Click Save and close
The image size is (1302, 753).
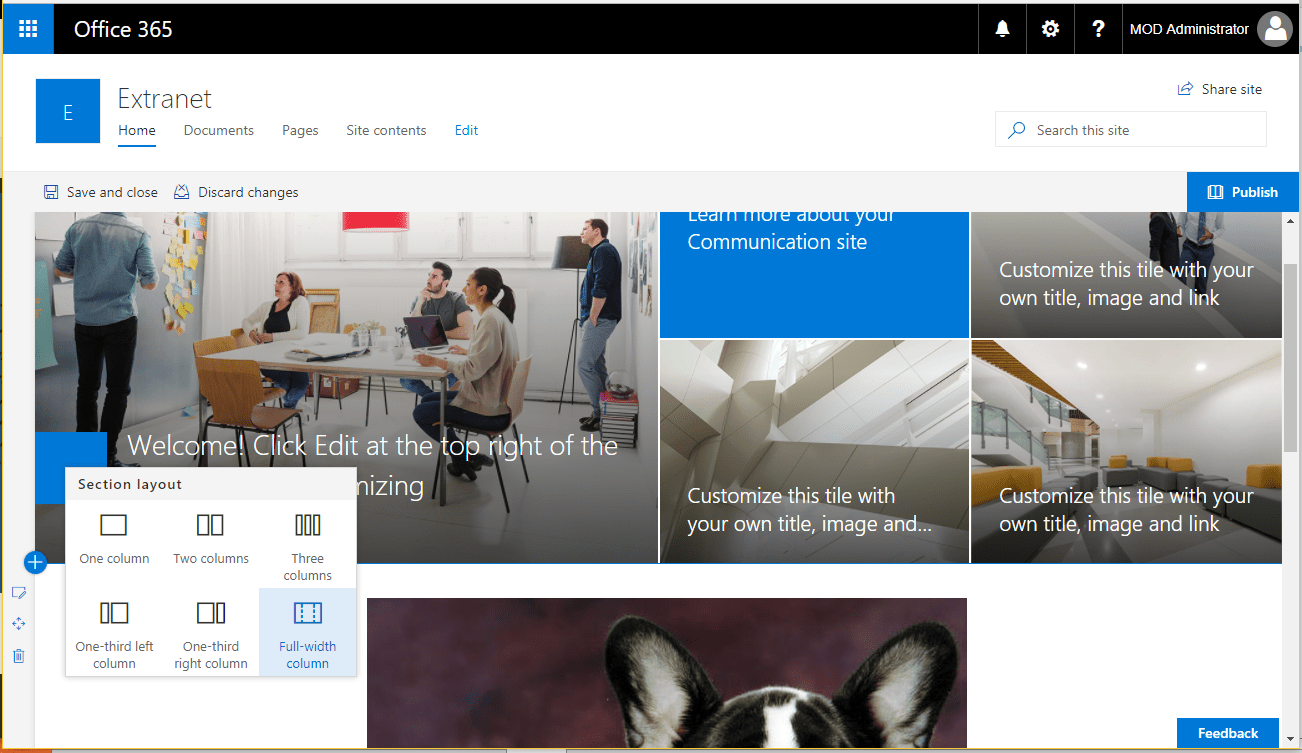click(100, 192)
